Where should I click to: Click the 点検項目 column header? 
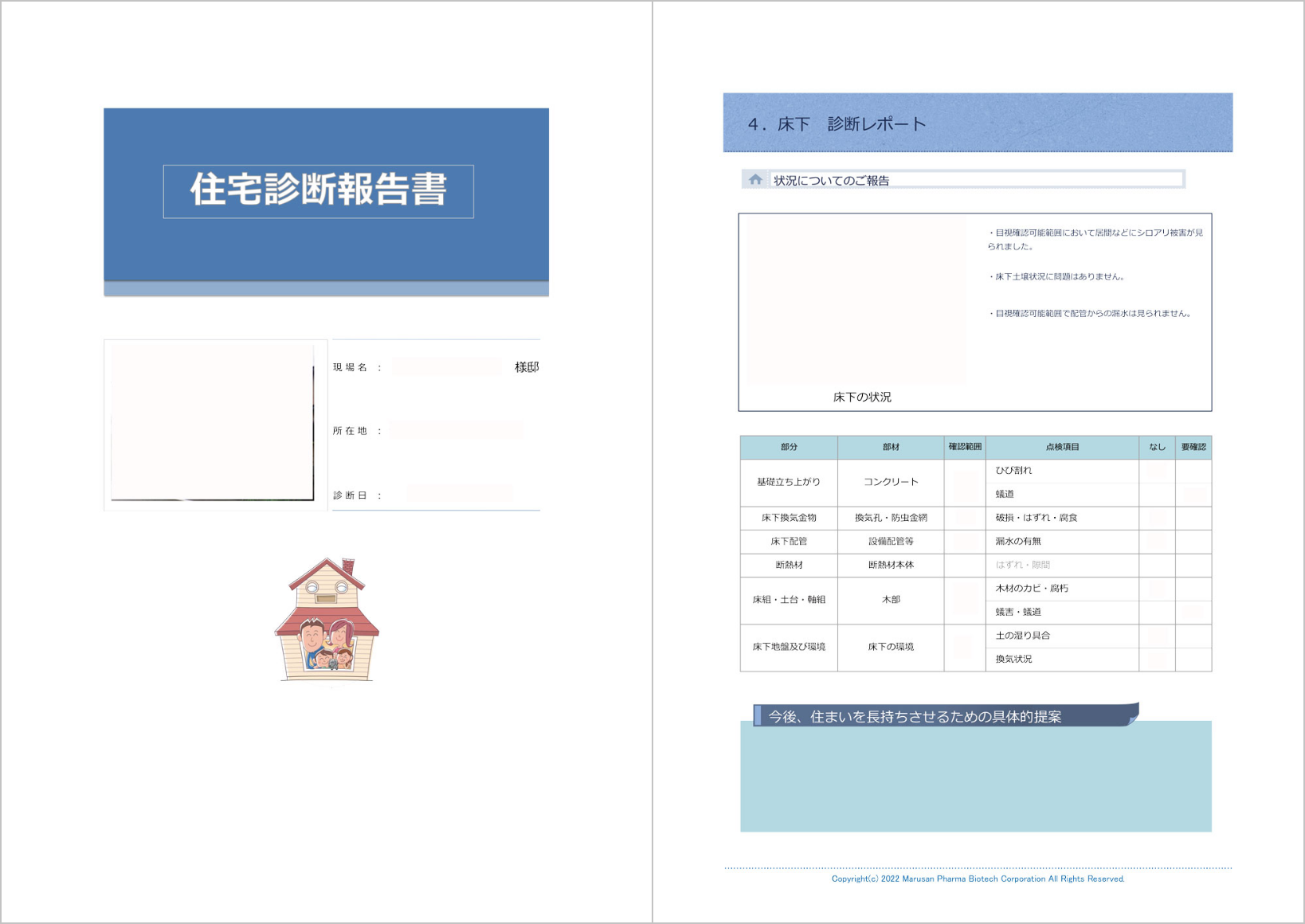pyautogui.click(x=1062, y=447)
